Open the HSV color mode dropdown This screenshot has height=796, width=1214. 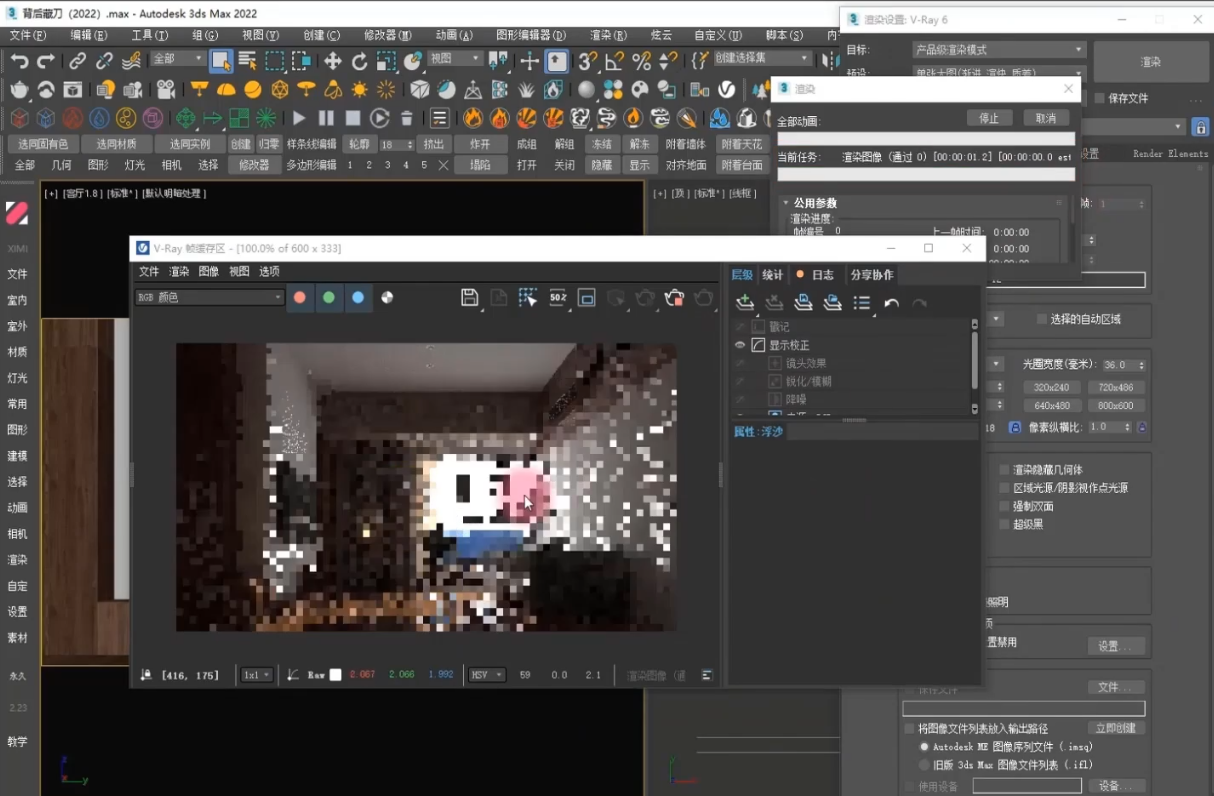[487, 675]
